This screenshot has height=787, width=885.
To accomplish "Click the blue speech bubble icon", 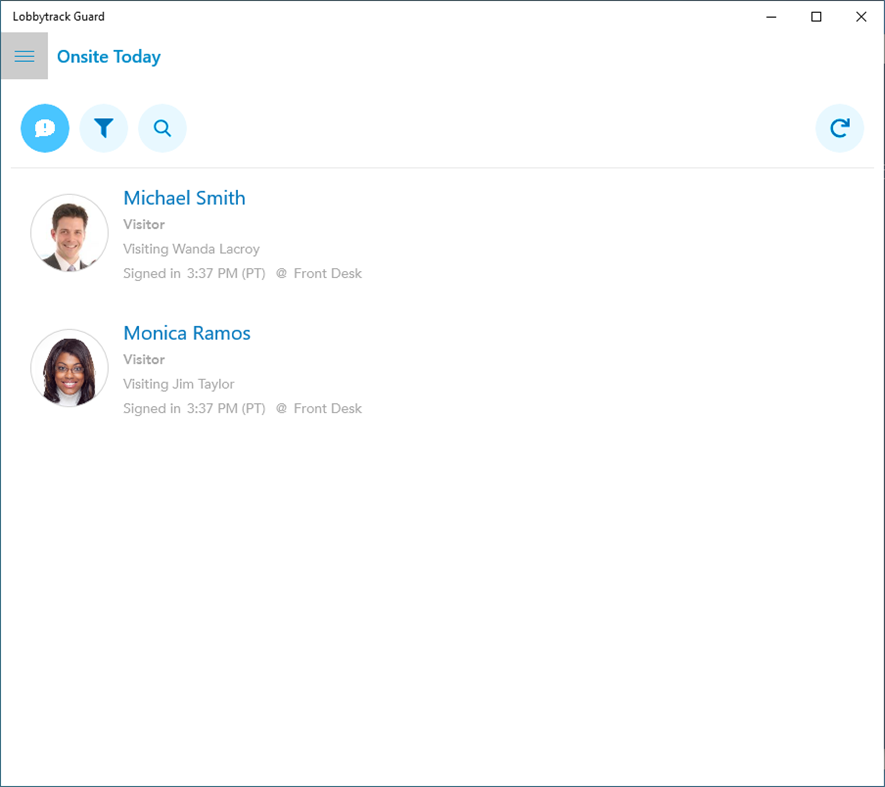I will (44, 128).
